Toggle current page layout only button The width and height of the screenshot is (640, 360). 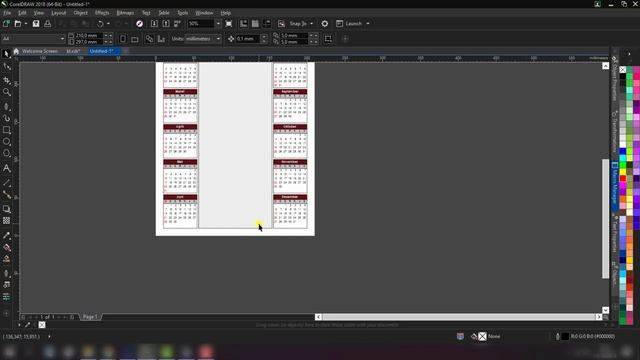click(161, 39)
